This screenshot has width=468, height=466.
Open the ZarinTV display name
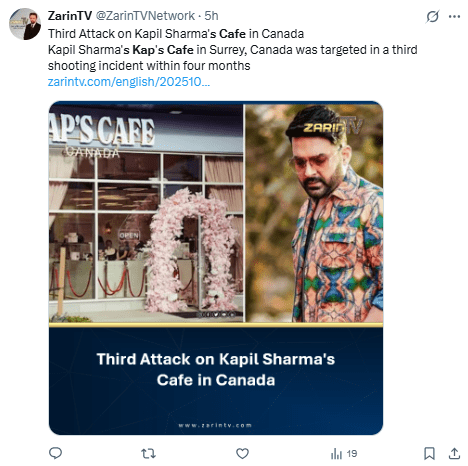coord(70,16)
